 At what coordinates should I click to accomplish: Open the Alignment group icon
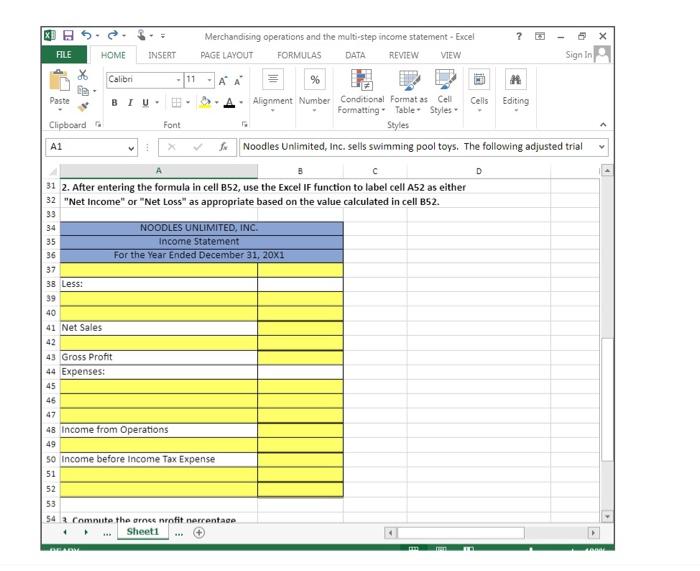[273, 79]
